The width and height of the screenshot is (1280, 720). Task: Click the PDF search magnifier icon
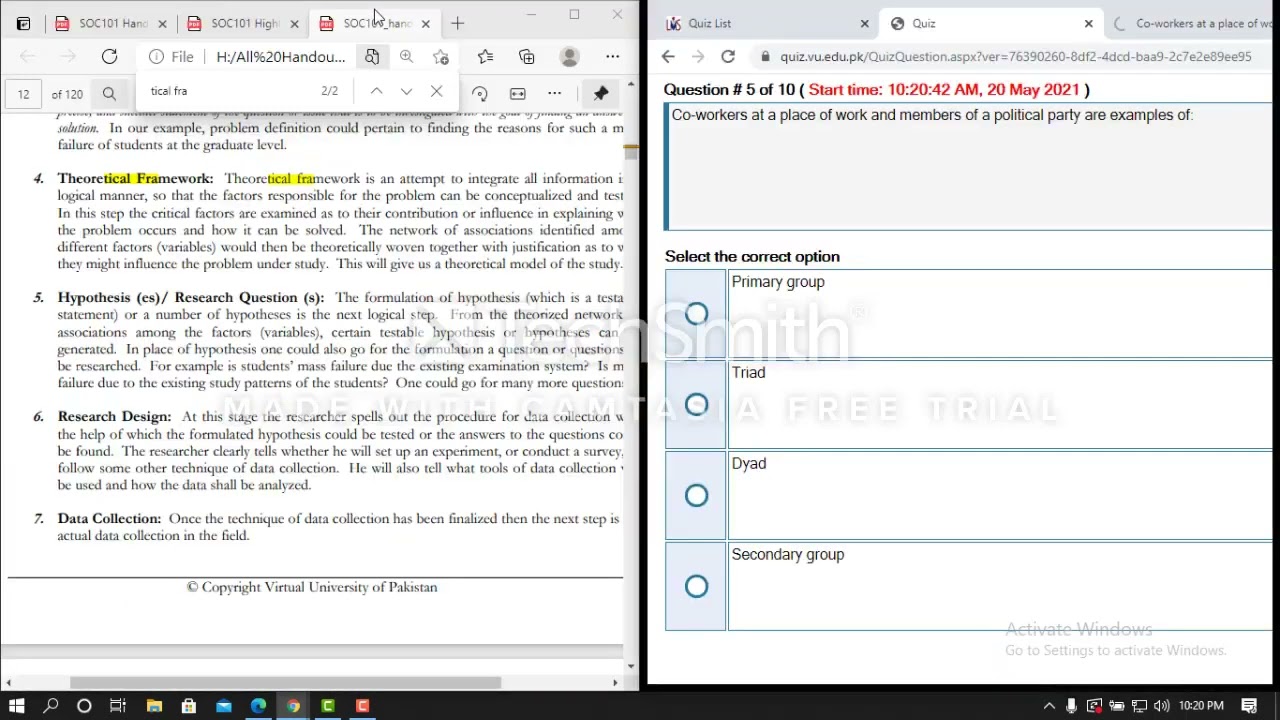pos(109,94)
